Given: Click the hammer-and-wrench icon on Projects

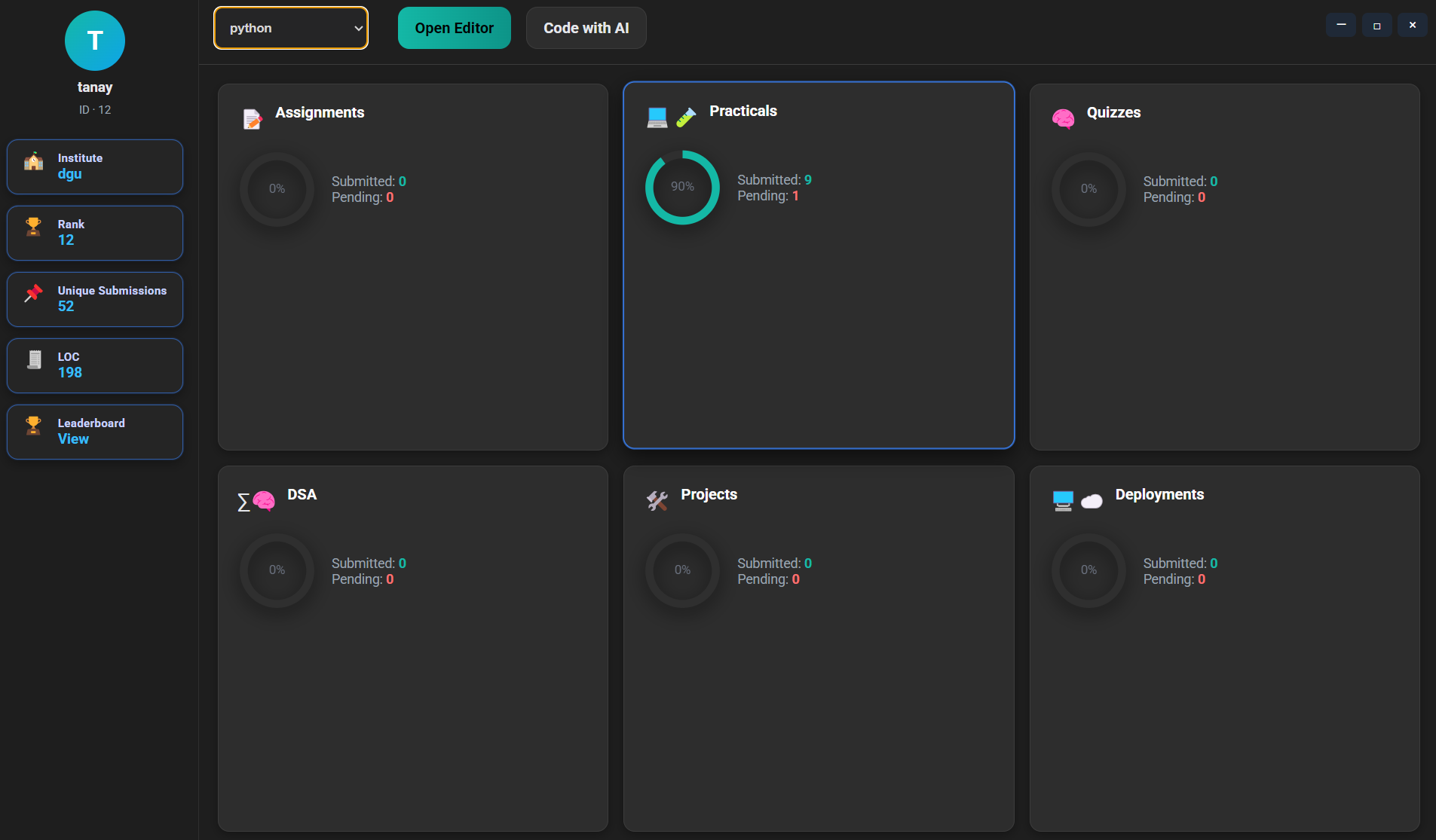Looking at the screenshot, I should pyautogui.click(x=657, y=500).
